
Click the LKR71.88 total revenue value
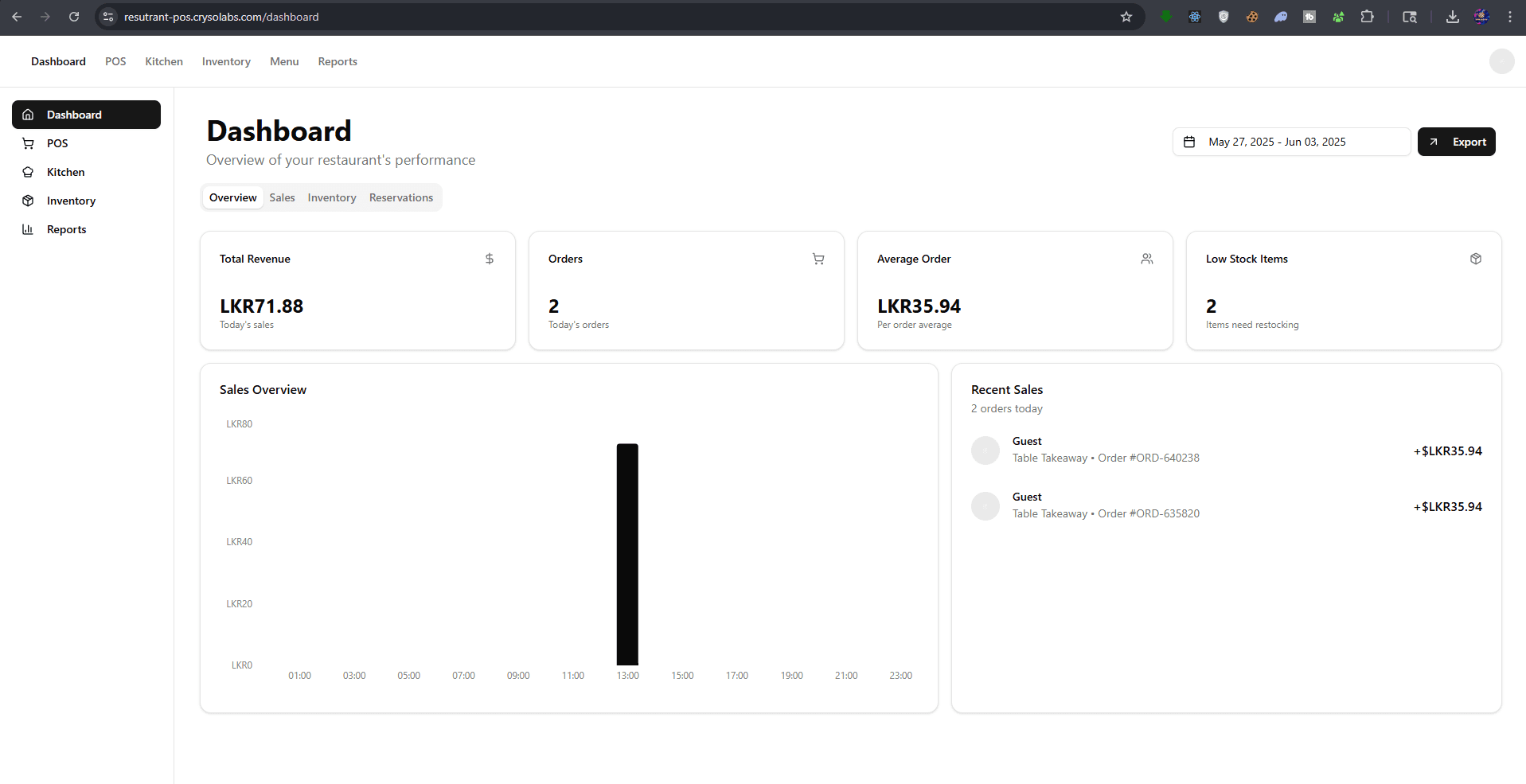point(261,306)
